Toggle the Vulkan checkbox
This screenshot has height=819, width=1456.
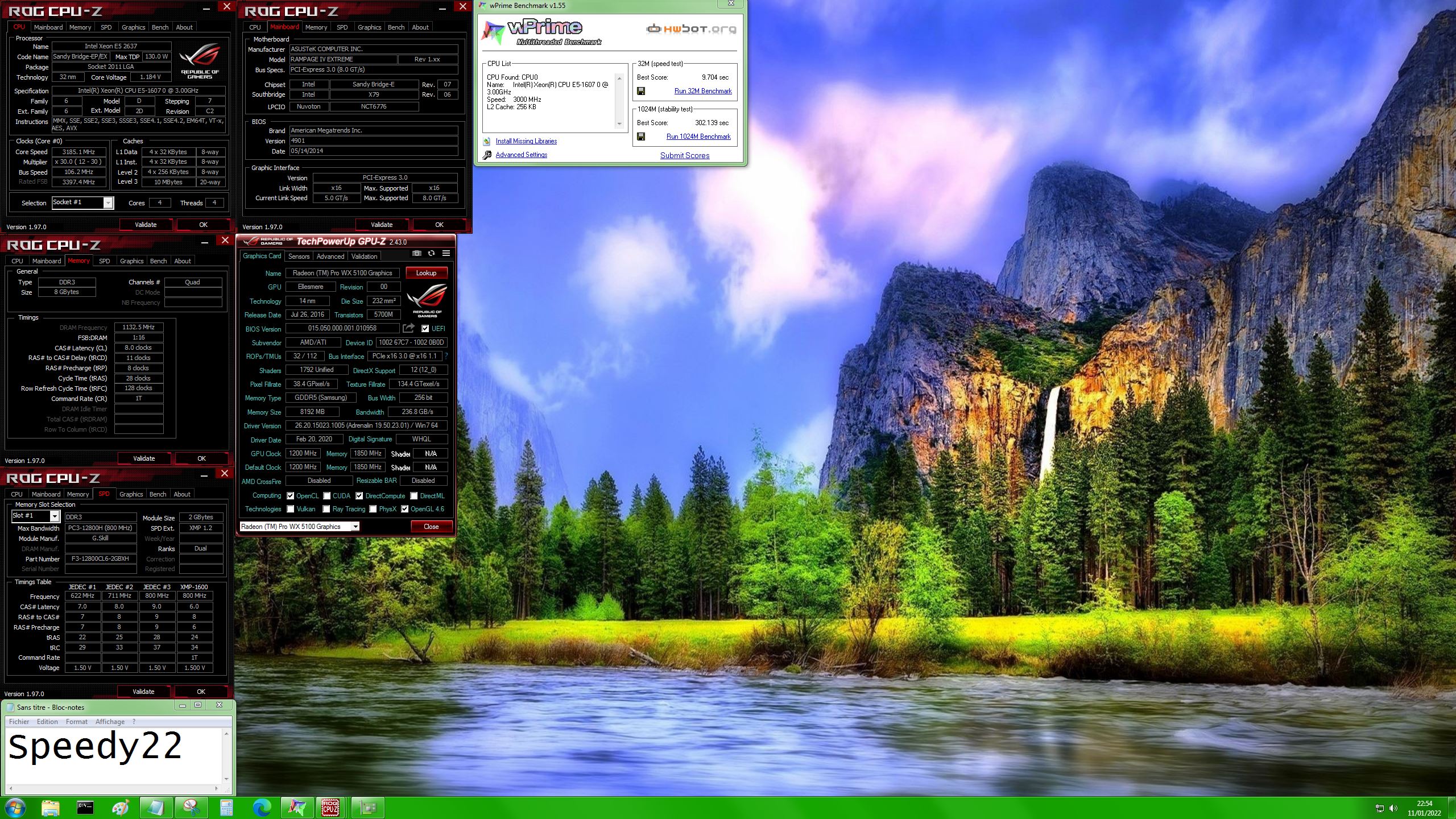[291, 509]
